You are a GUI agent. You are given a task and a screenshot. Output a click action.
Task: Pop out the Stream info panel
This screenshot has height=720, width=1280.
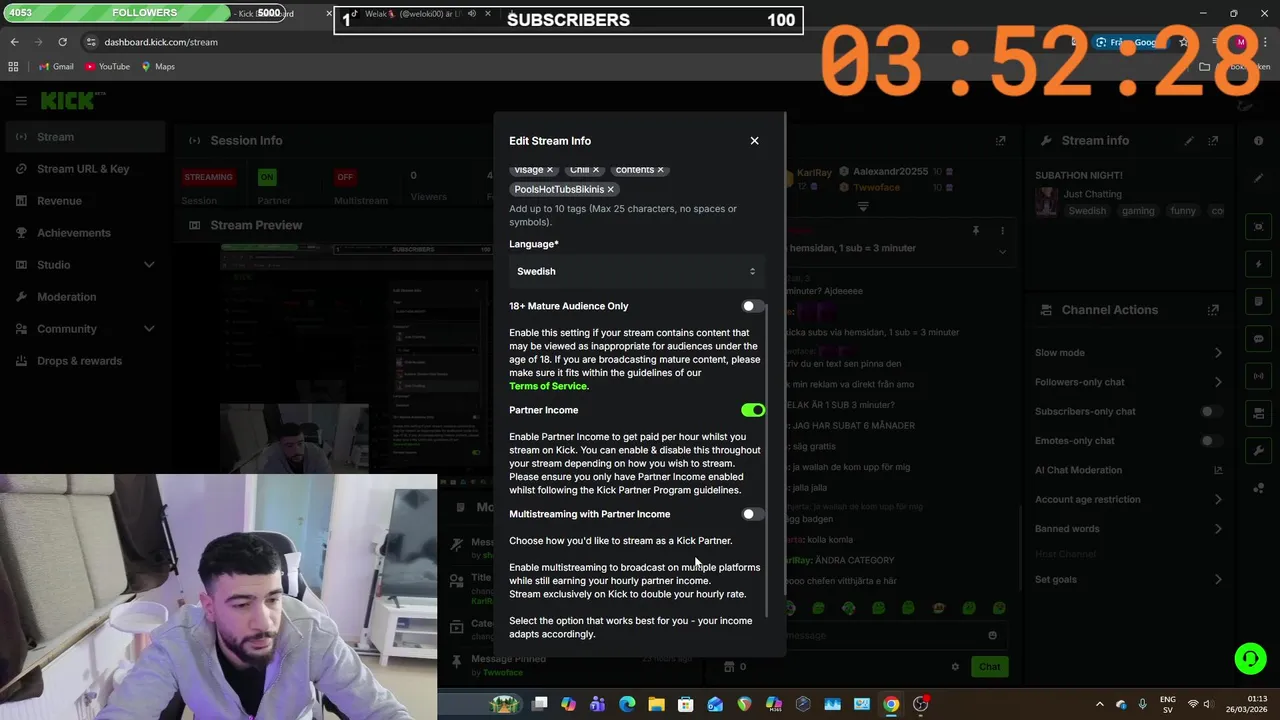(1213, 141)
